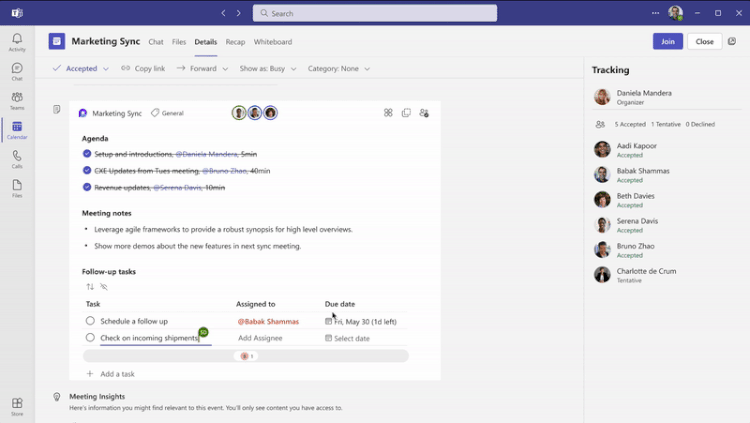This screenshot has width=750, height=423.
Task: Click the attendee response summary icon
Action: coord(600,124)
